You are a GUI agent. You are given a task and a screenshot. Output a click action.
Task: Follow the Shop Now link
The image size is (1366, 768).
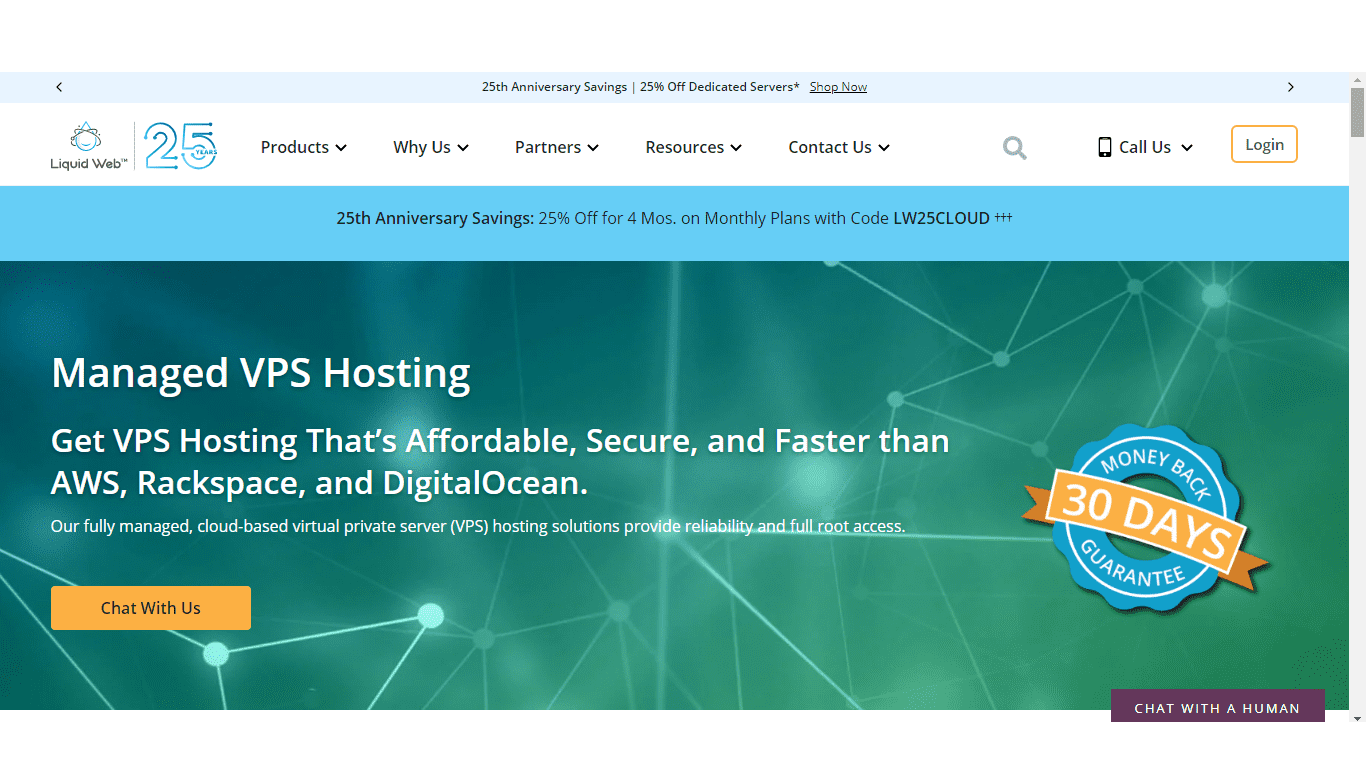(x=838, y=87)
